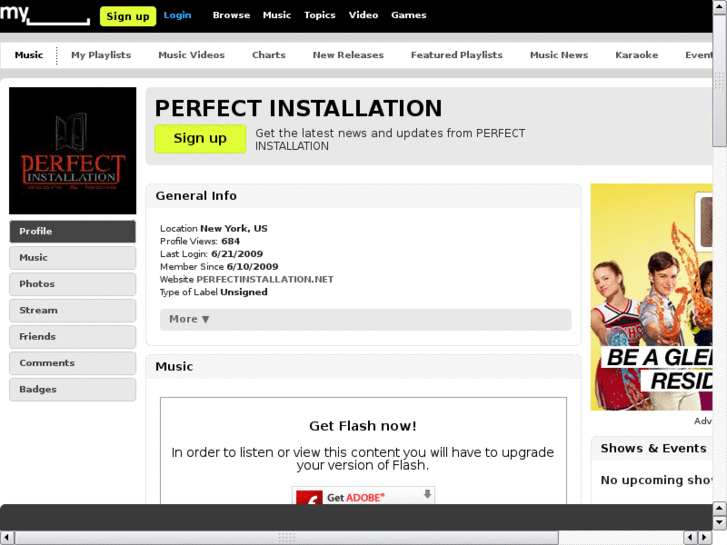Open the Browse menu

tap(231, 15)
